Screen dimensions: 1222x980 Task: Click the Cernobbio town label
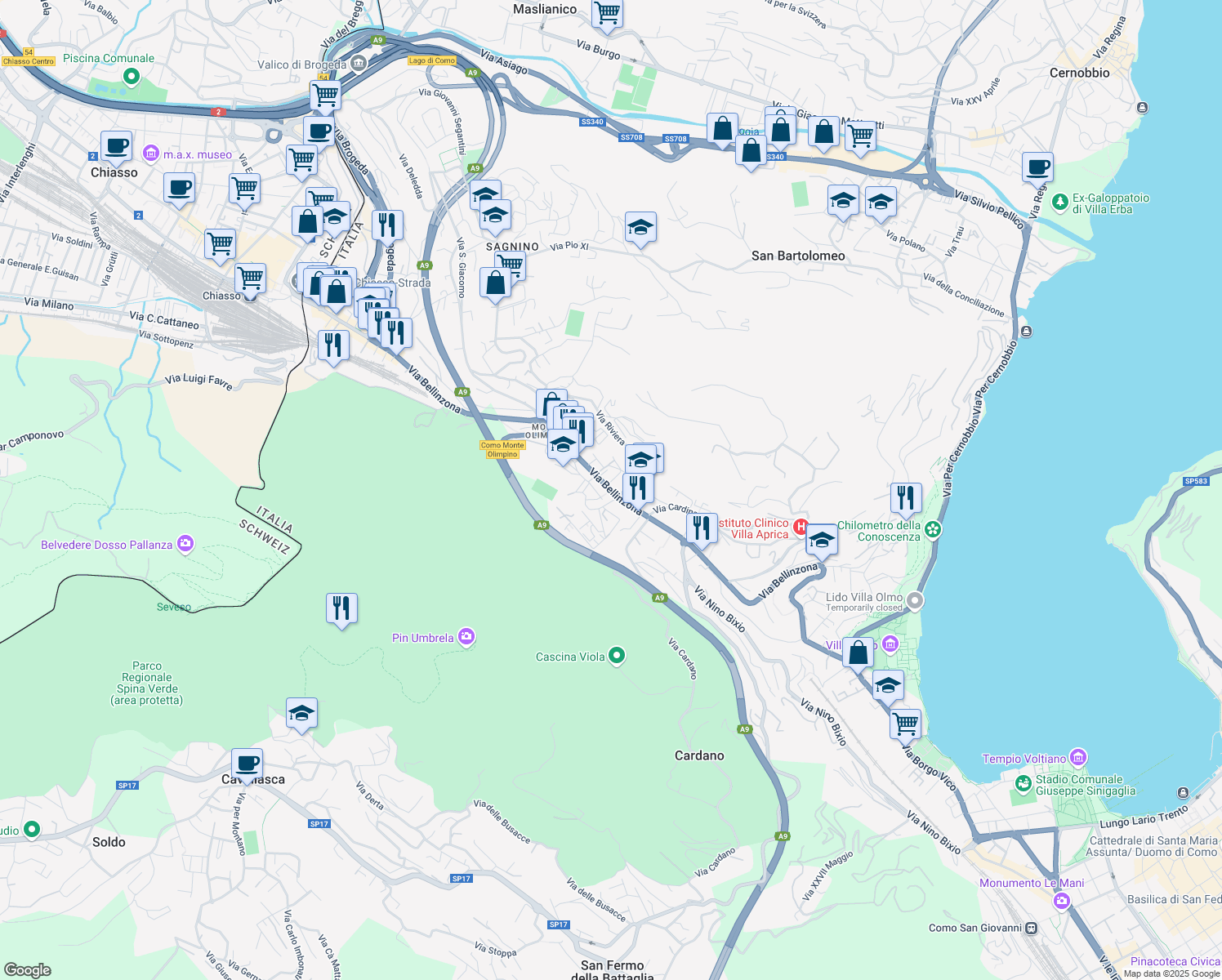pyautogui.click(x=1079, y=73)
